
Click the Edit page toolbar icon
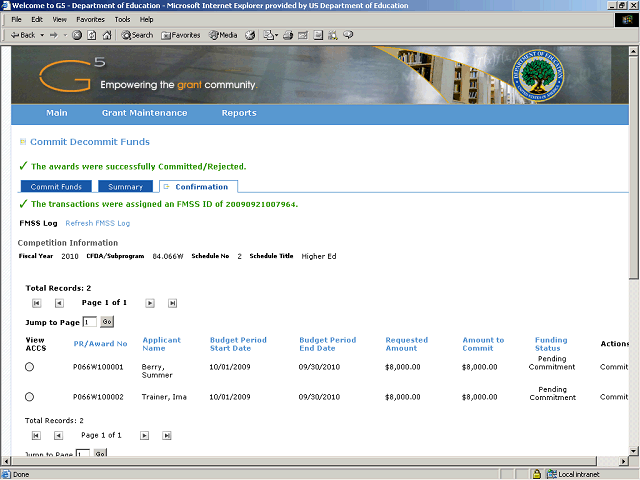[303, 35]
